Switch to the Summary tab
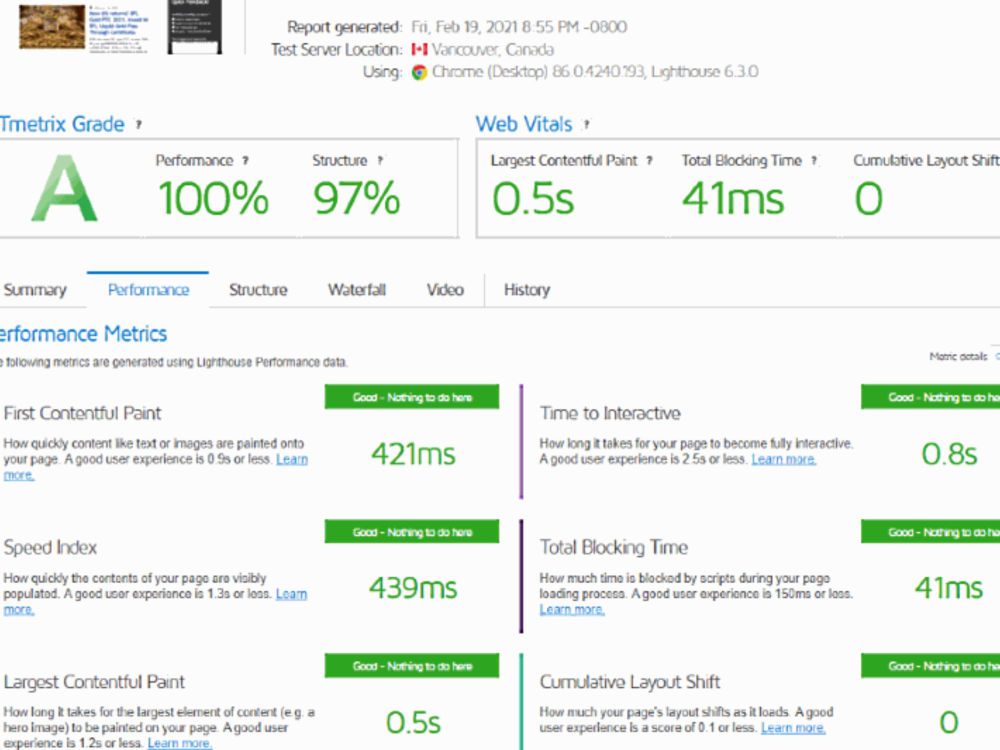1000x750 pixels. [34, 290]
